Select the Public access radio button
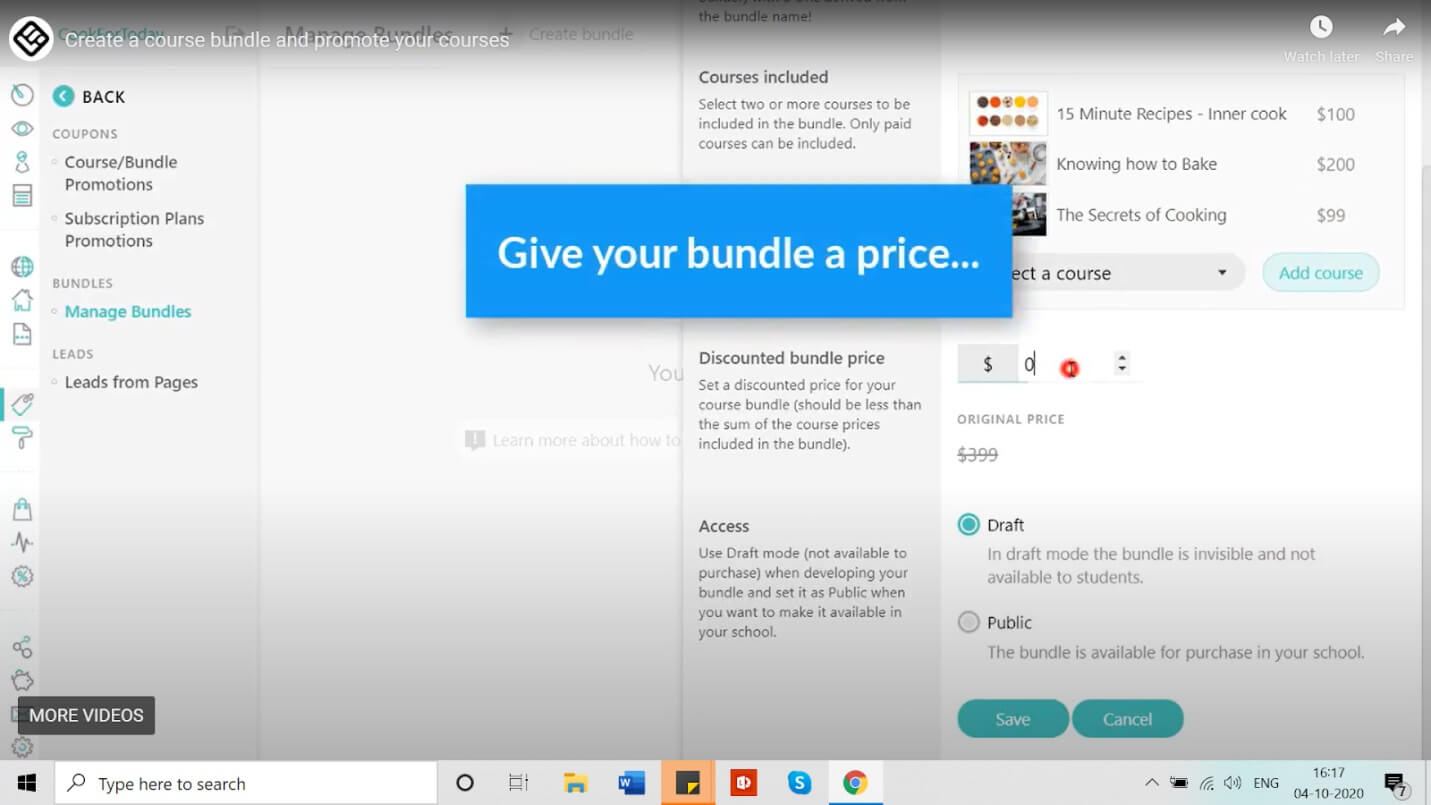The image size is (1431, 805). coord(968,622)
